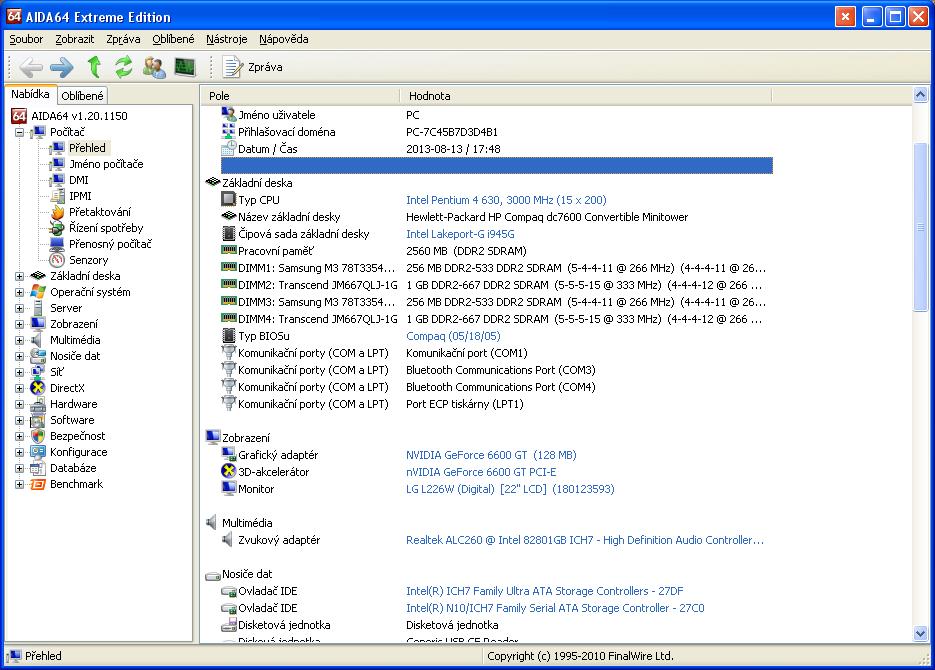Select AIDA64 v1.20.1150 root tree item
This screenshot has height=670, width=935.
[79, 116]
